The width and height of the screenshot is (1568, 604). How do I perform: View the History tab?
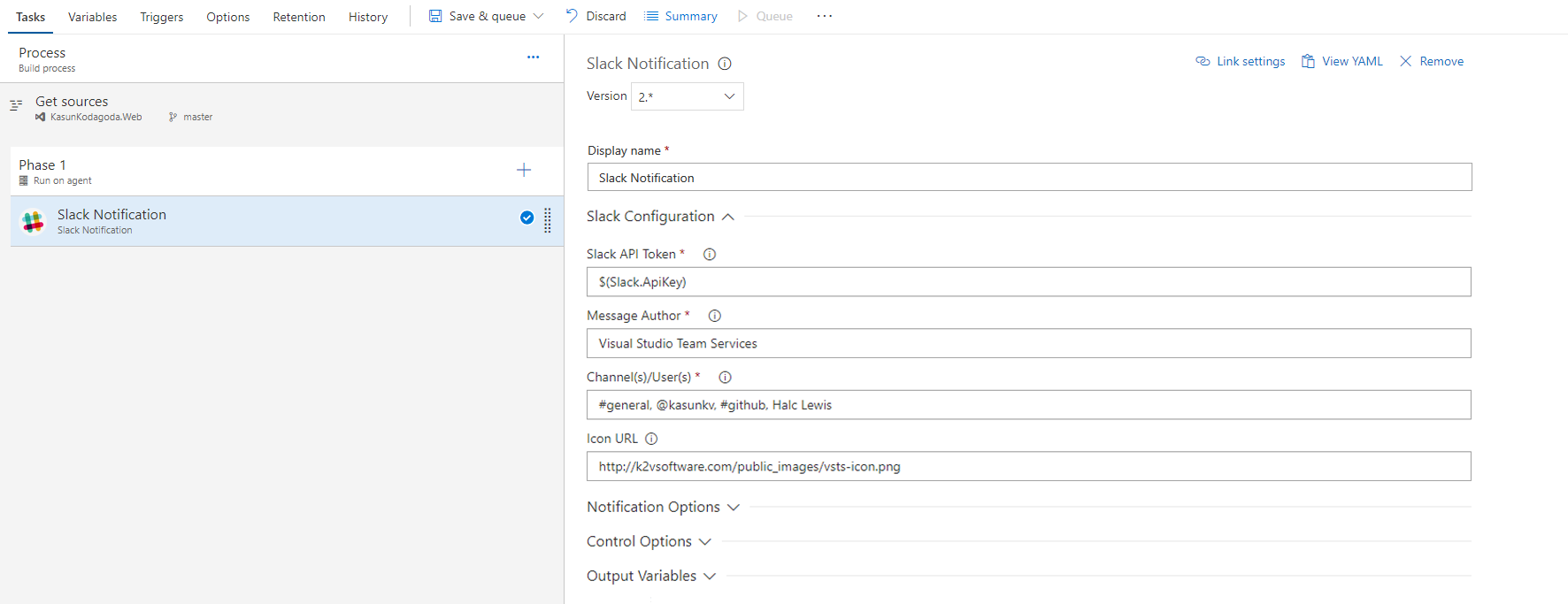tap(368, 17)
